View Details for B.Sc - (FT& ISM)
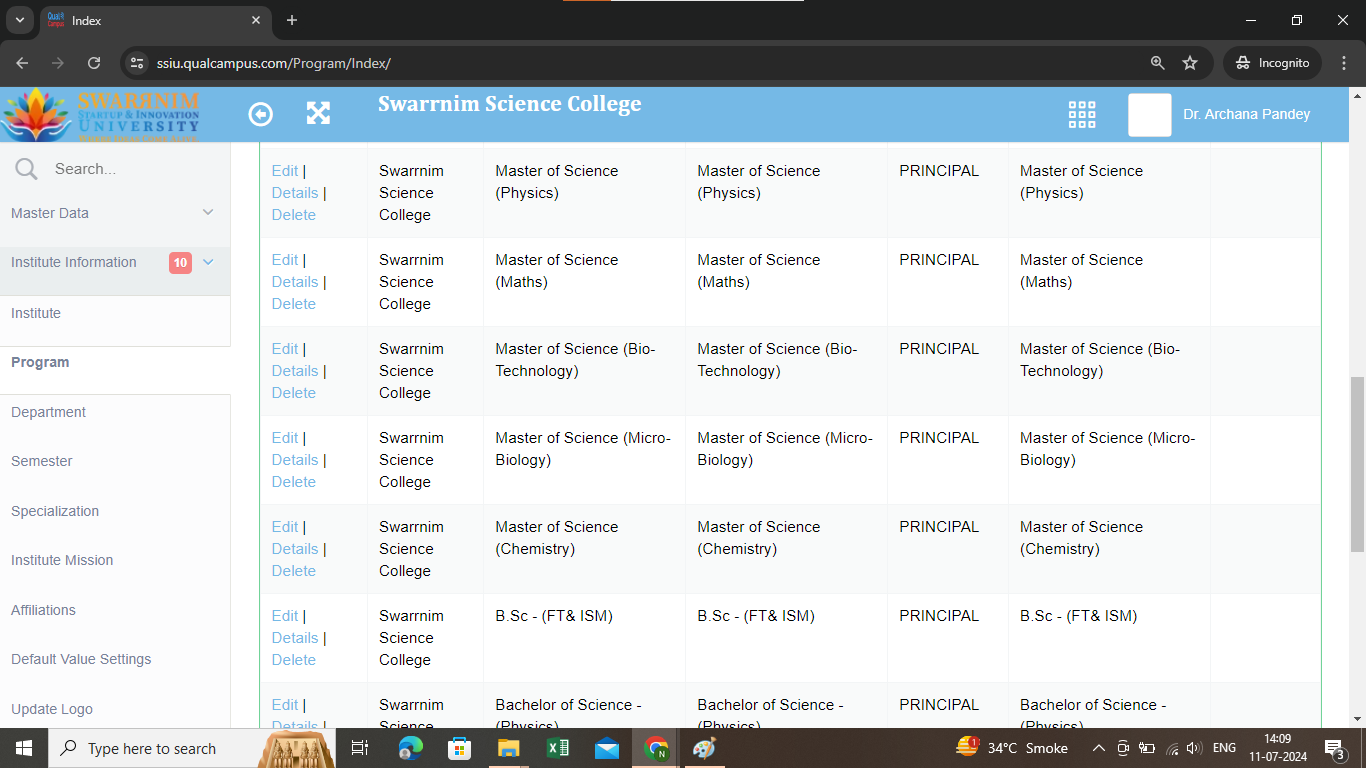1366x768 pixels. 295,638
